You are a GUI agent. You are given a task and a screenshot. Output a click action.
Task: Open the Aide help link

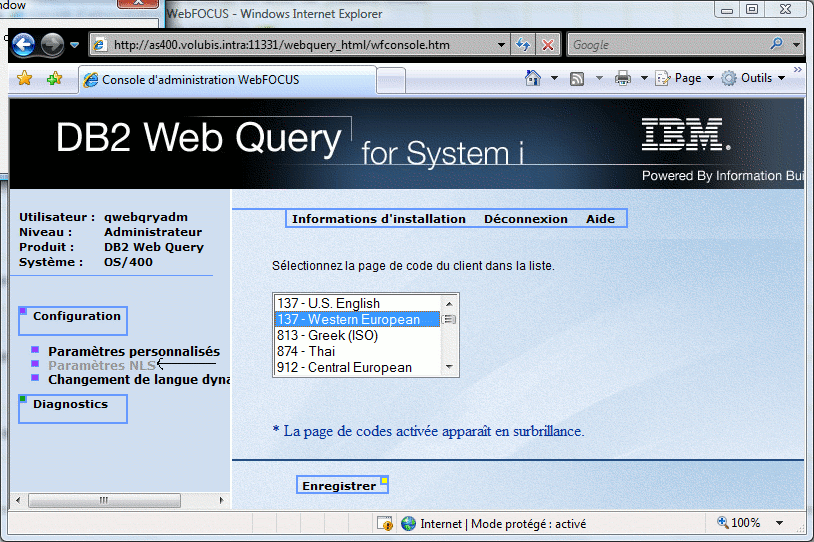point(600,219)
